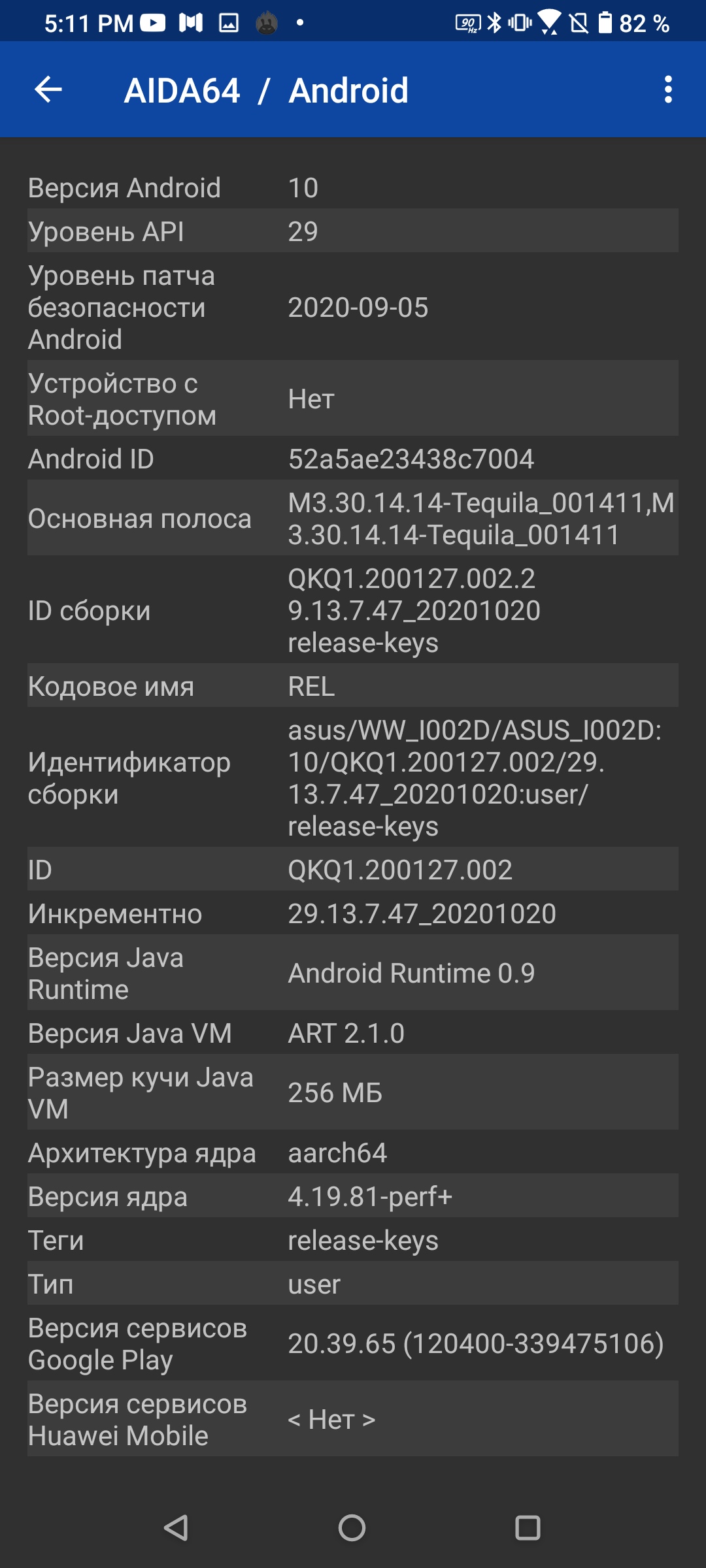Tap the battery icon in status bar
The height and width of the screenshot is (1568, 706).
[x=605, y=23]
